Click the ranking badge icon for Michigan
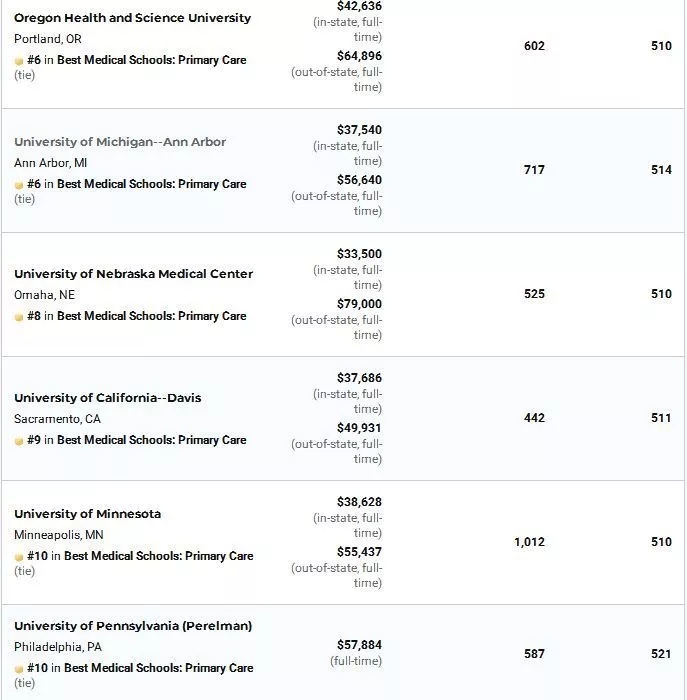The height and width of the screenshot is (700, 687). tap(19, 185)
